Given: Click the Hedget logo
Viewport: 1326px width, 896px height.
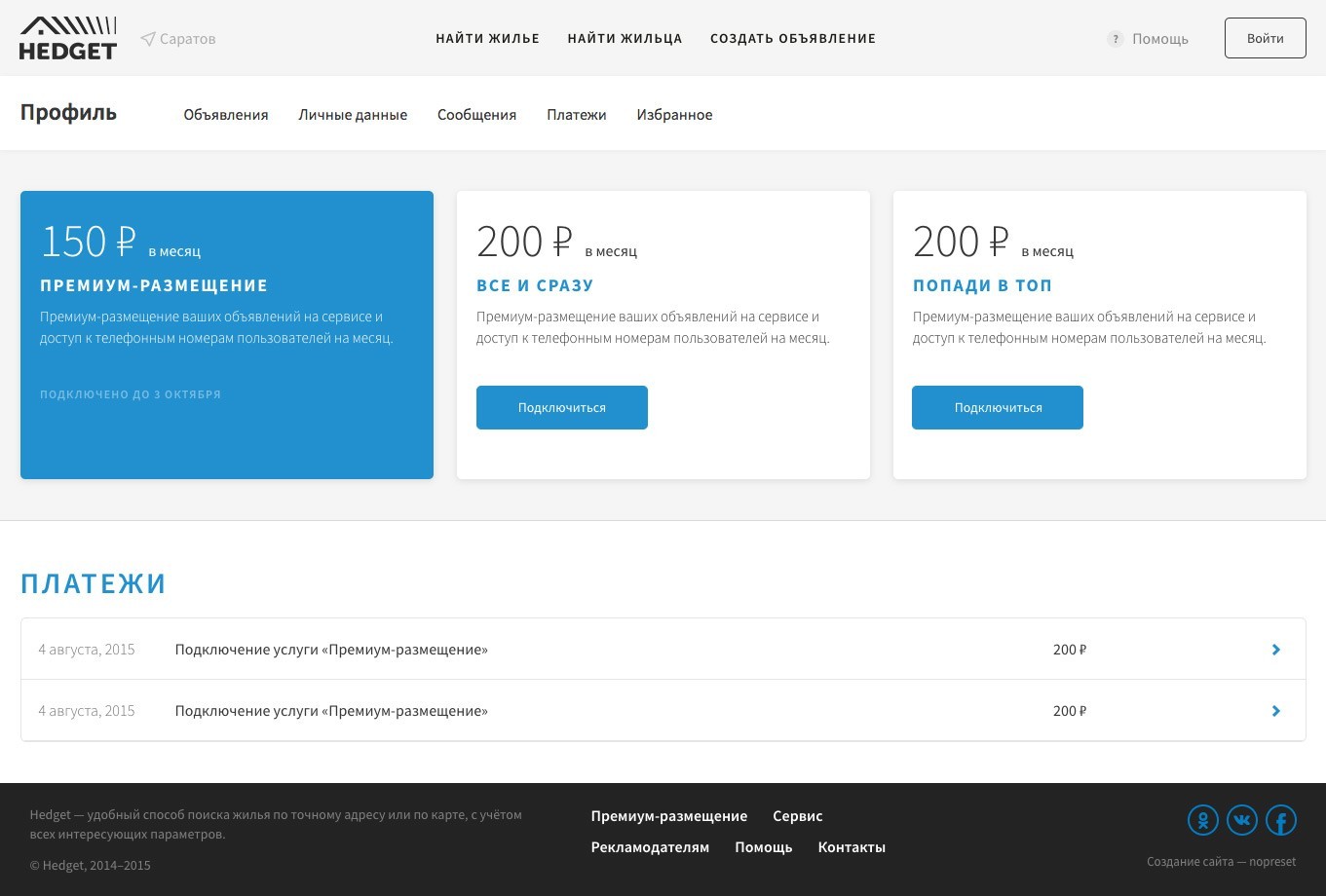Looking at the screenshot, I should pyautogui.click(x=68, y=38).
